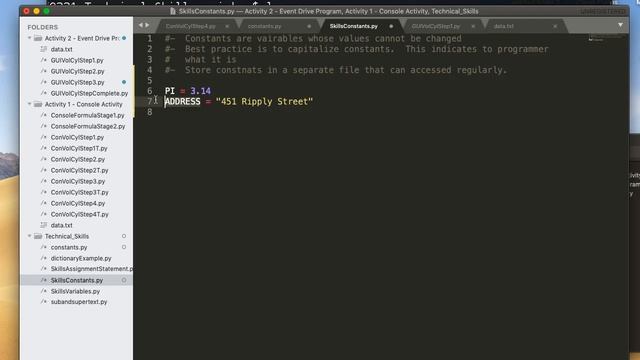Close the ConVolCylStep4.py tab
Image resolution: width=640 pixels, height=360 pixels.
[227, 27]
